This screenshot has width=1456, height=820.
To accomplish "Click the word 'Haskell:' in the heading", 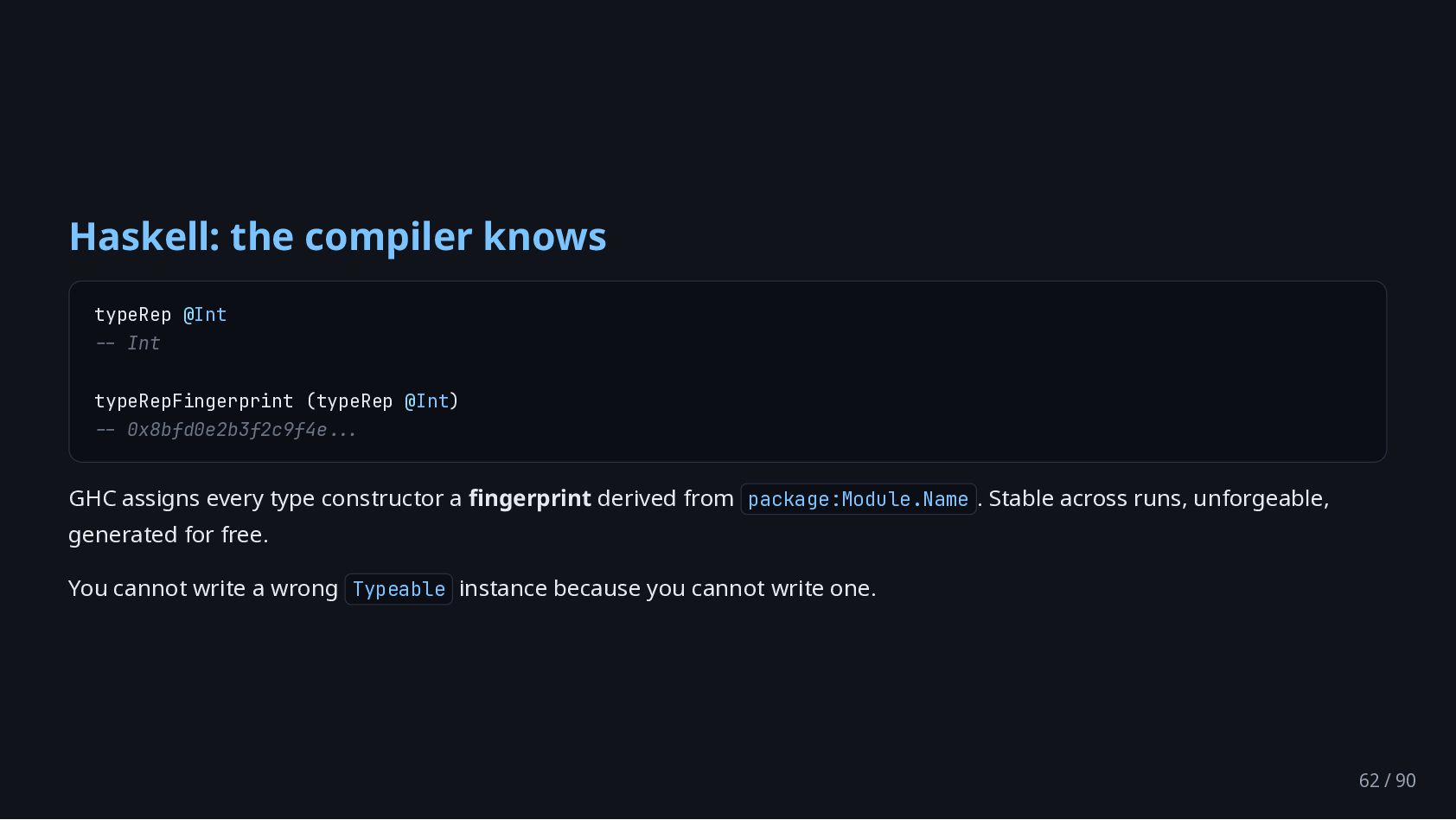I will pos(144,237).
